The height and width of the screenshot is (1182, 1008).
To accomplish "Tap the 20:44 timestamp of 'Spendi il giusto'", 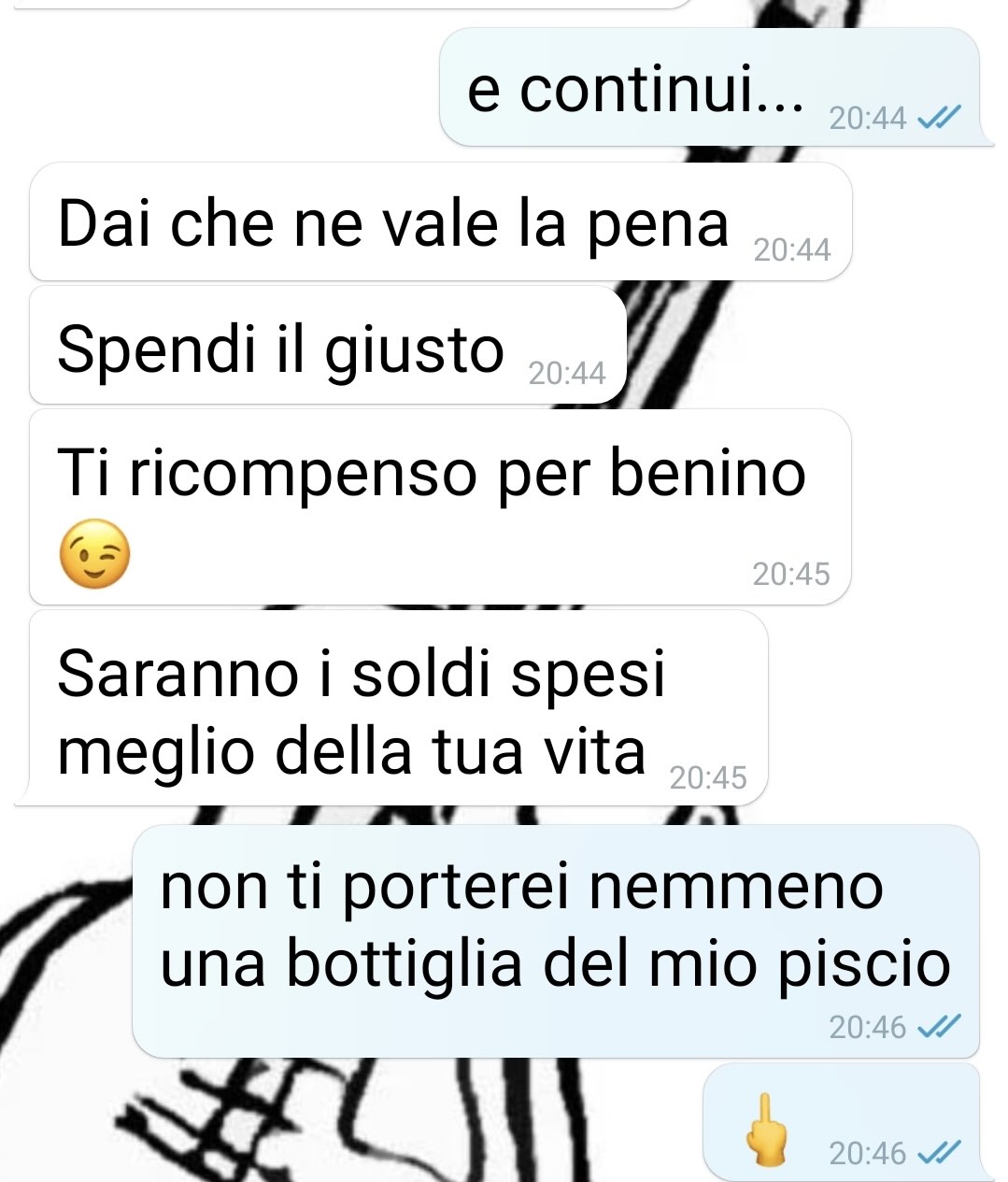I will [x=567, y=373].
